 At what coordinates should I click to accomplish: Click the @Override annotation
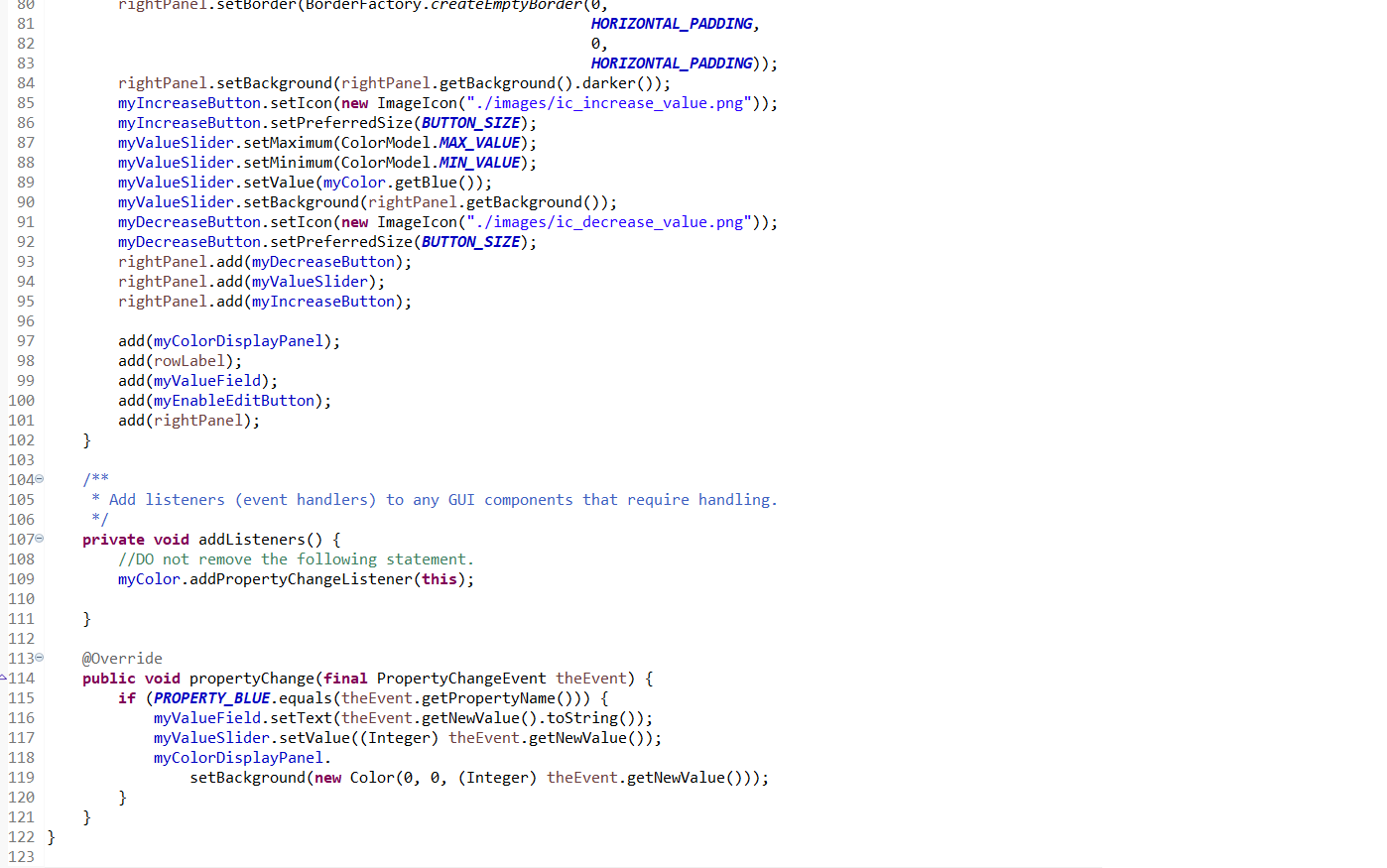pyautogui.click(x=122, y=659)
